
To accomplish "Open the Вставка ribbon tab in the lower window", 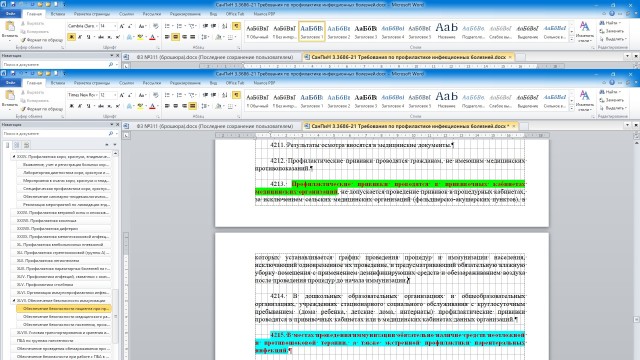I will [x=58, y=83].
